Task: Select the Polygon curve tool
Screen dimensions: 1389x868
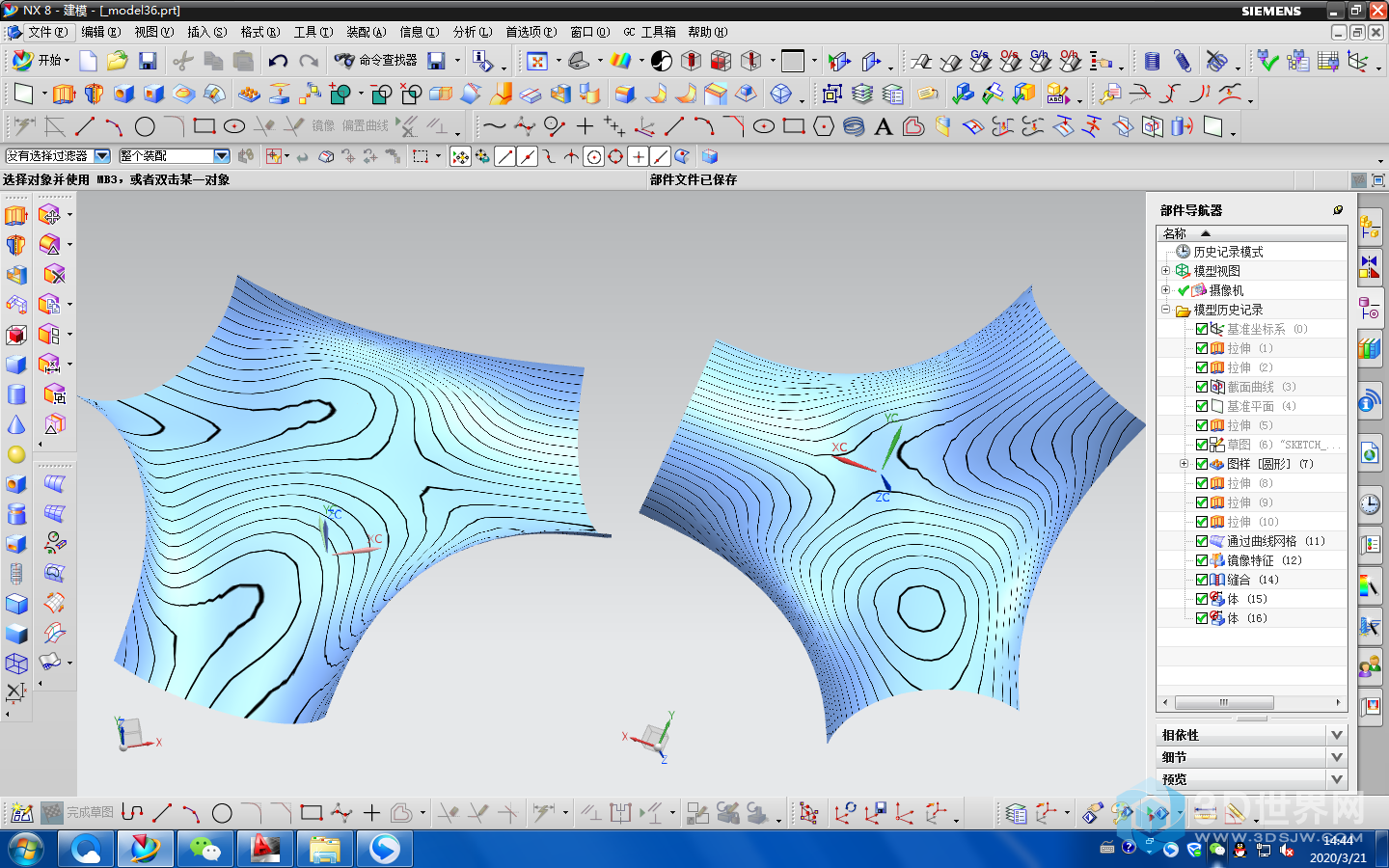Action: 824,126
